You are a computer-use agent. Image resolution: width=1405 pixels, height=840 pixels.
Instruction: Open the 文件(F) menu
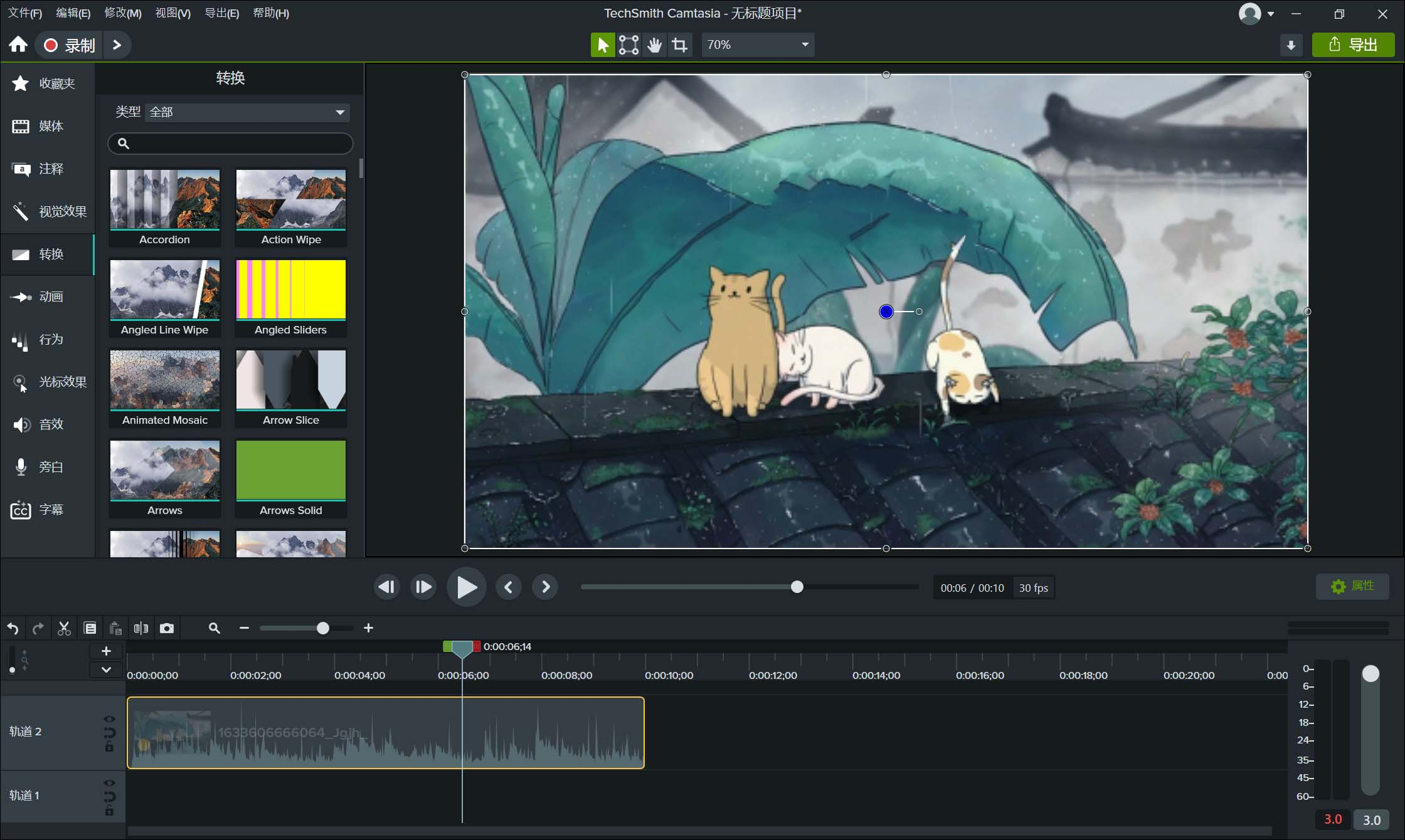25,13
